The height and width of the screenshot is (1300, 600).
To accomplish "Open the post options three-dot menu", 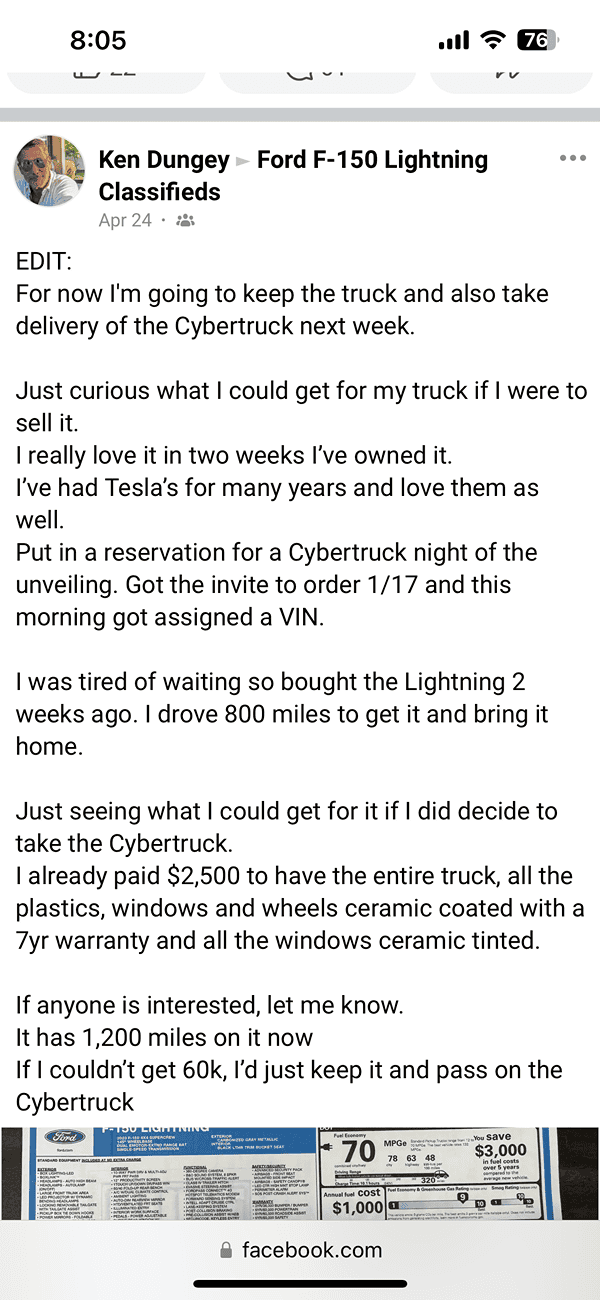I will click(x=573, y=159).
